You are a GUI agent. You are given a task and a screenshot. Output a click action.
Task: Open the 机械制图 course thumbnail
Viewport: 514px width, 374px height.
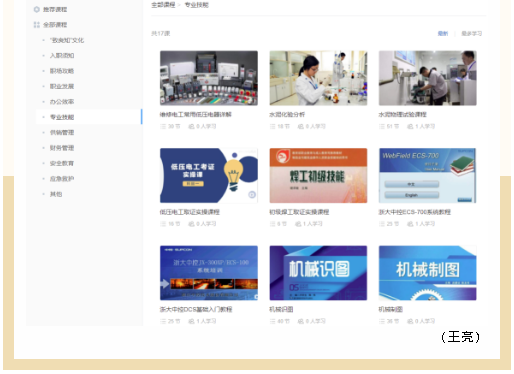(x=428, y=273)
